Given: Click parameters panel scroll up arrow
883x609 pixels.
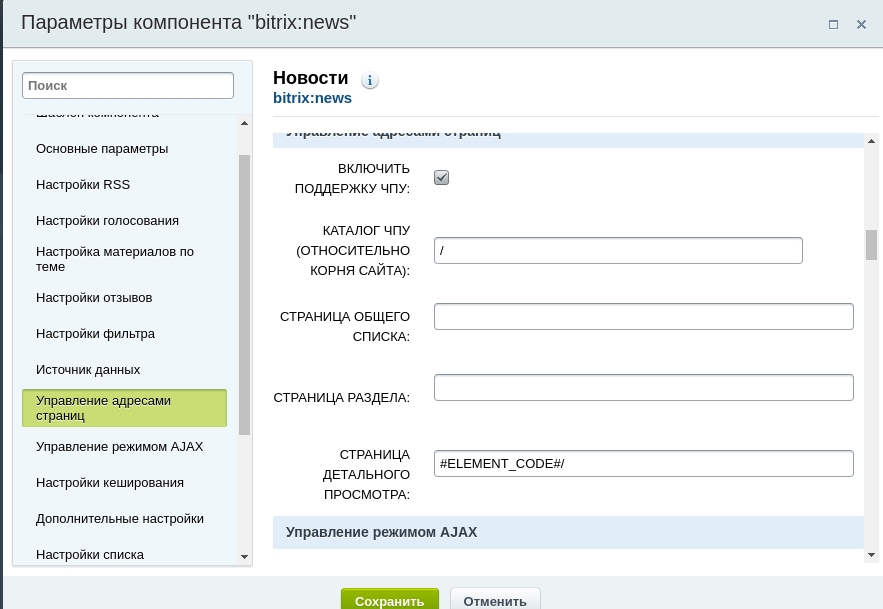Looking at the screenshot, I should tap(871, 141).
